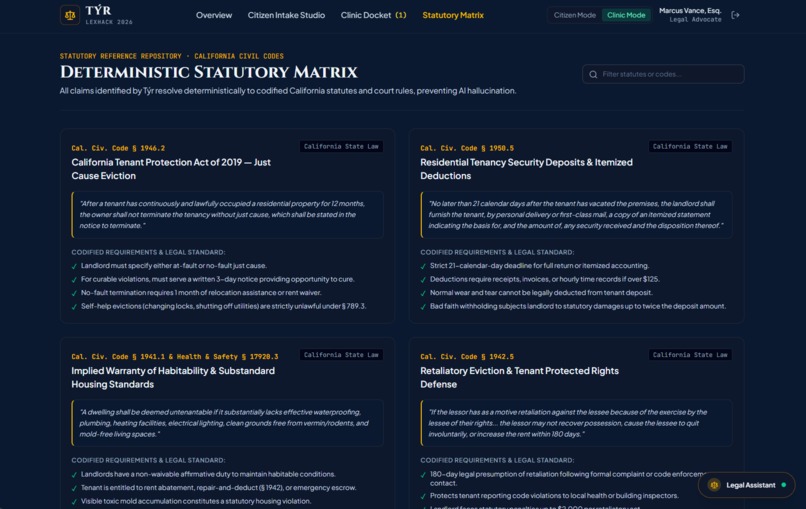The width and height of the screenshot is (806, 509).
Task: Click Cal. Civ. Code § 1950.5 citation
Action: (x=467, y=148)
